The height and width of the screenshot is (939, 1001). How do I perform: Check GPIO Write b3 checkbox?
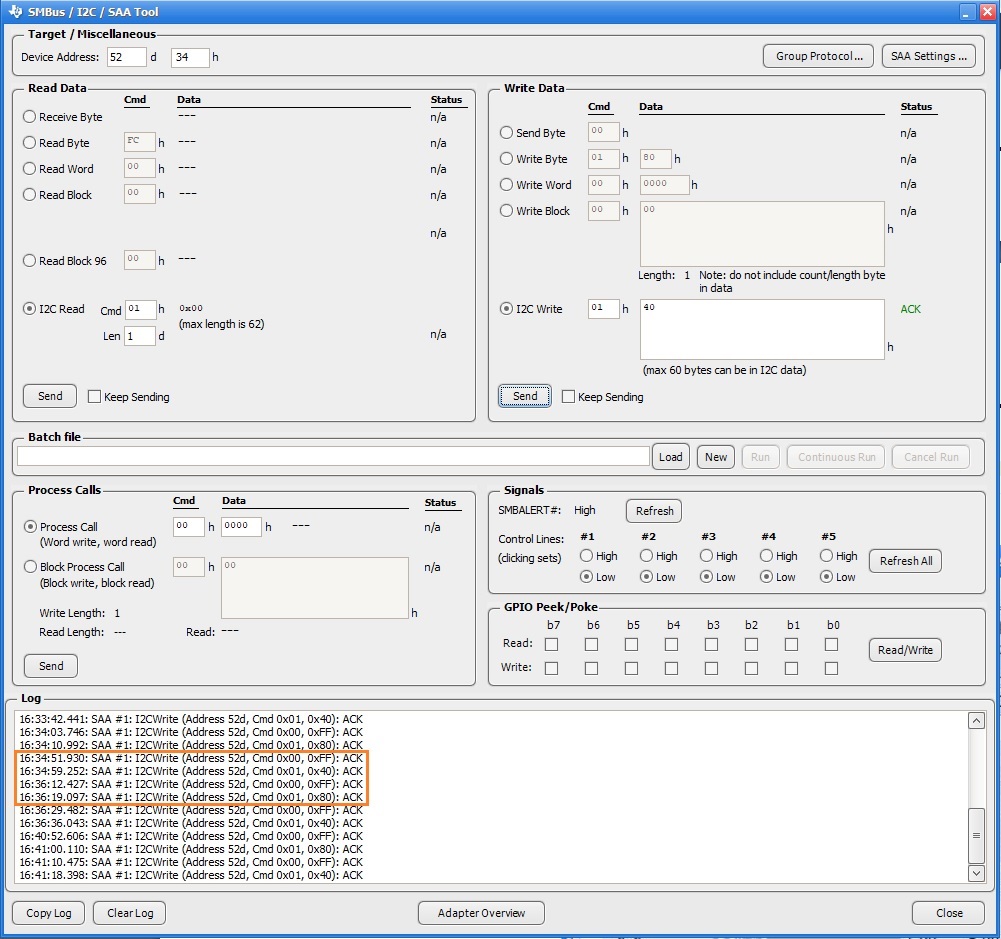coord(711,668)
